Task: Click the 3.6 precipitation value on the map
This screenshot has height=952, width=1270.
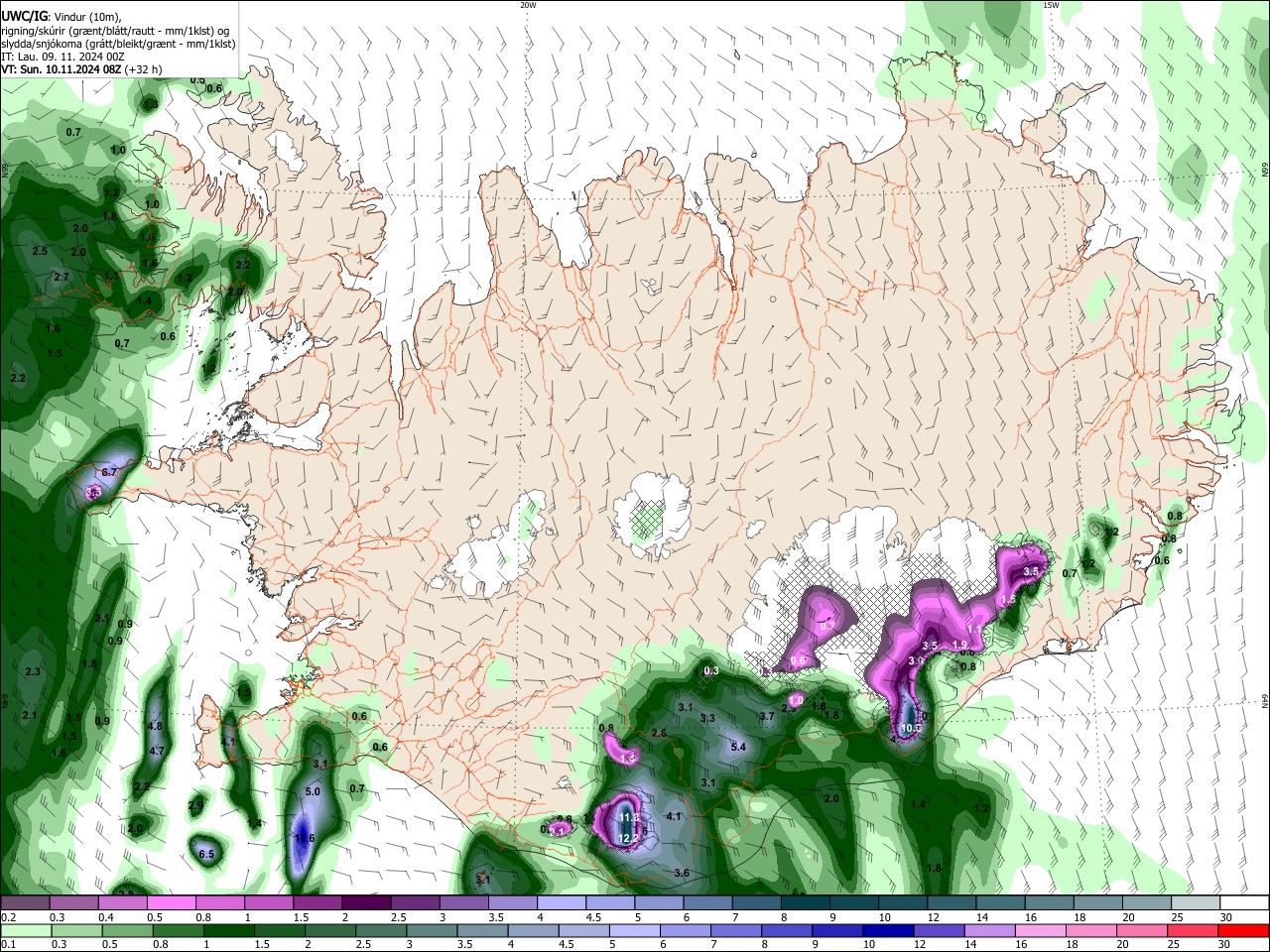Action: coord(682,873)
